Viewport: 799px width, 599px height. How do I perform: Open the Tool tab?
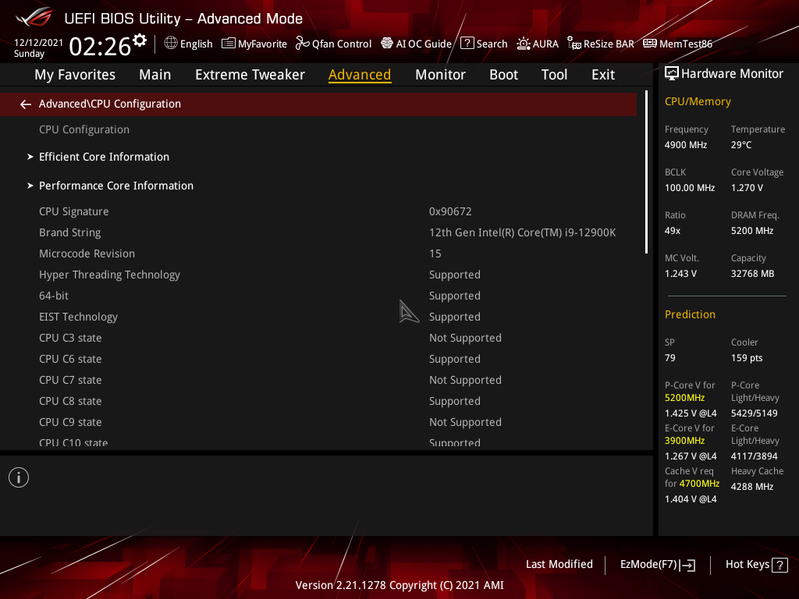(x=554, y=75)
